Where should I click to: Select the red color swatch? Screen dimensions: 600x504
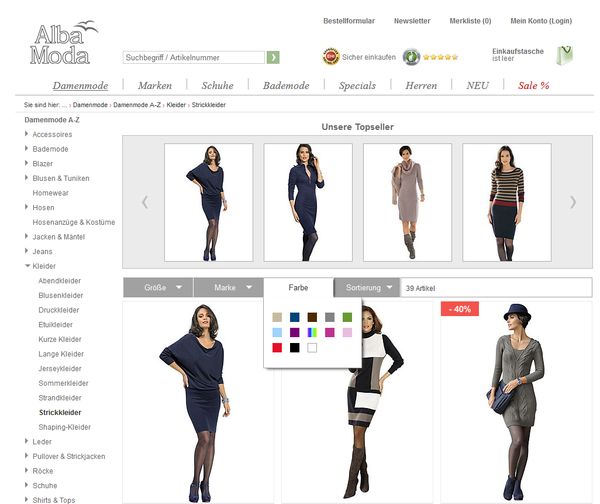pos(277,348)
